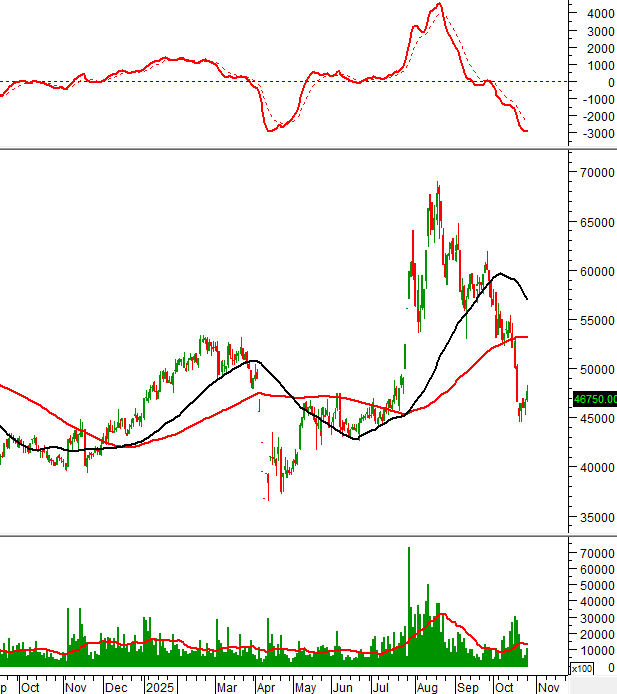The height and width of the screenshot is (694, 617).
Task: Select the 2025 year marker on time axis
Action: pos(159,687)
